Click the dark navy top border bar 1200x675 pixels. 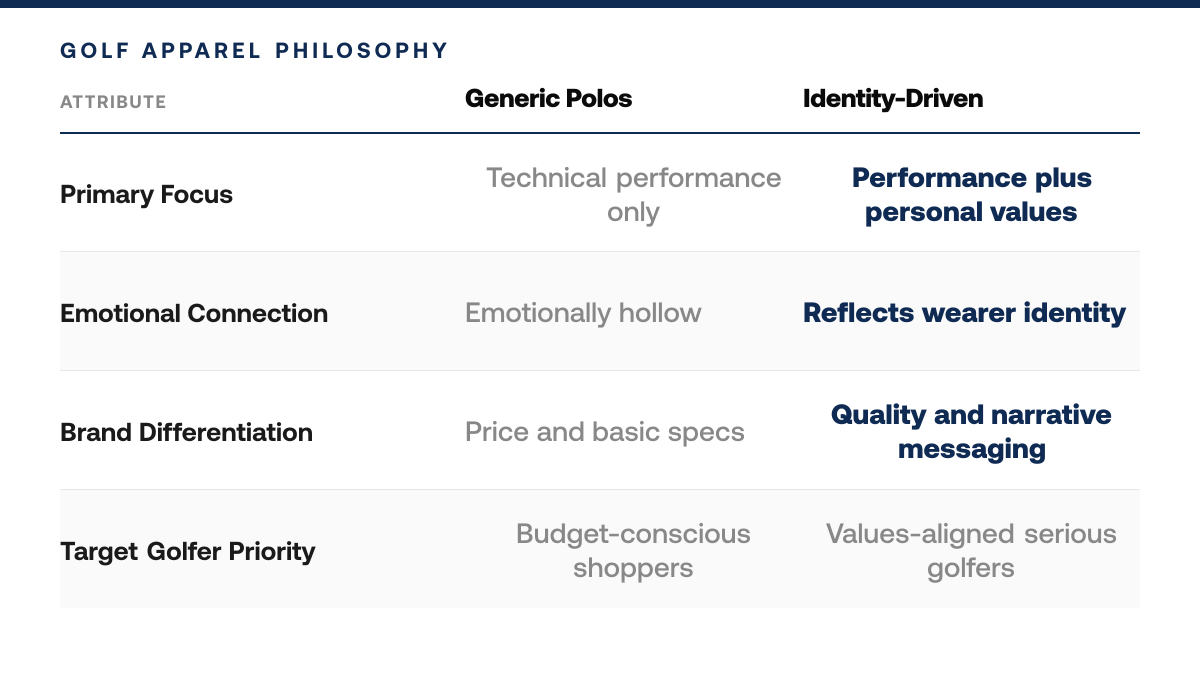pyautogui.click(x=600, y=3)
